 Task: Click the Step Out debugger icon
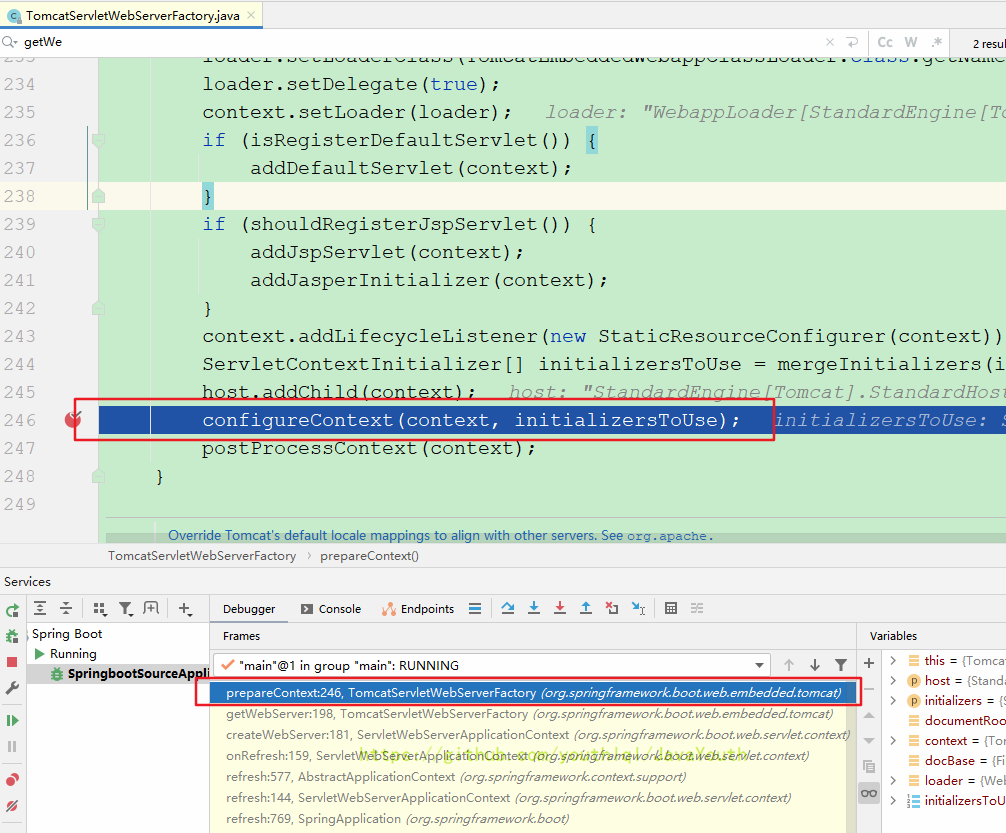point(586,608)
